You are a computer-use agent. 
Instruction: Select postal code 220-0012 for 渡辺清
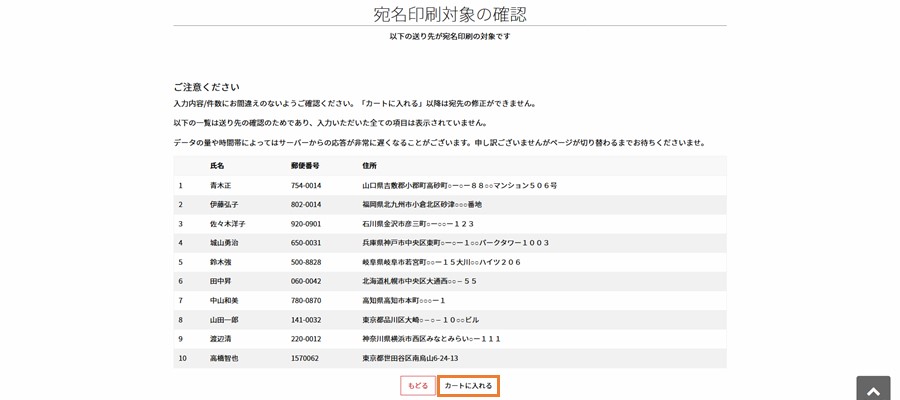pyautogui.click(x=306, y=339)
